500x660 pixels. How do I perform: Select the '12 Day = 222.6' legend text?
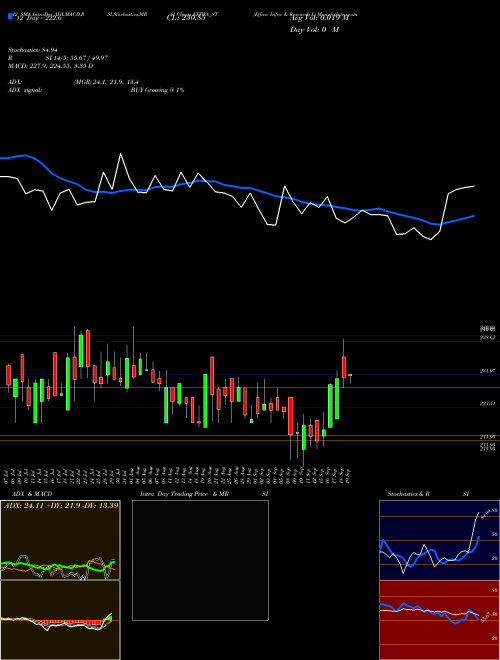pos(37,18)
